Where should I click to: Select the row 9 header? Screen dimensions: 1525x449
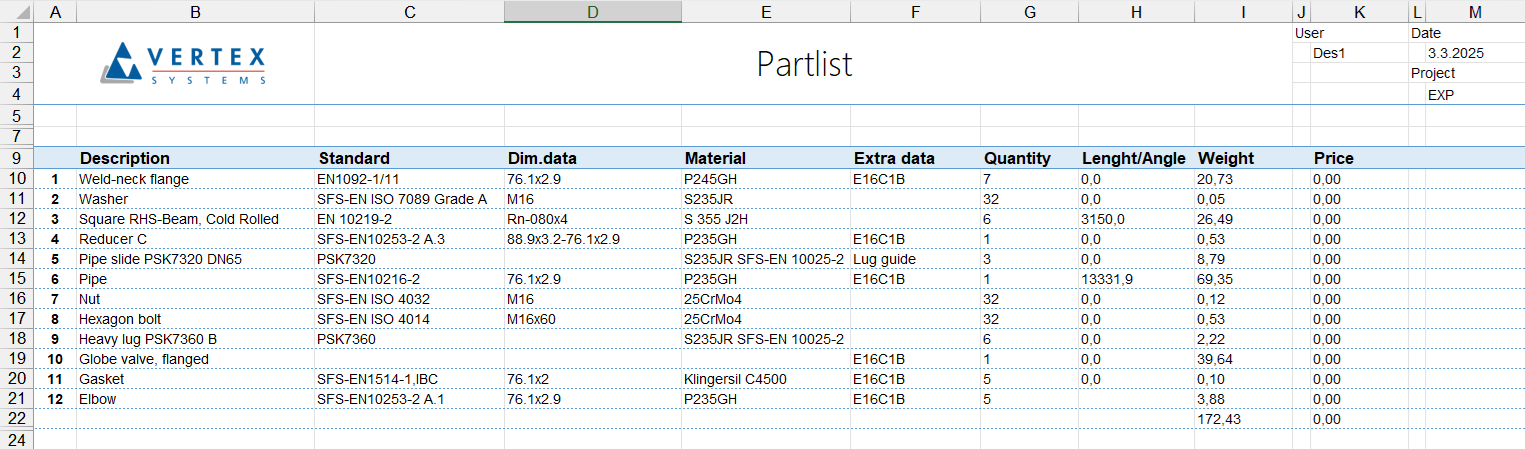click(16, 158)
